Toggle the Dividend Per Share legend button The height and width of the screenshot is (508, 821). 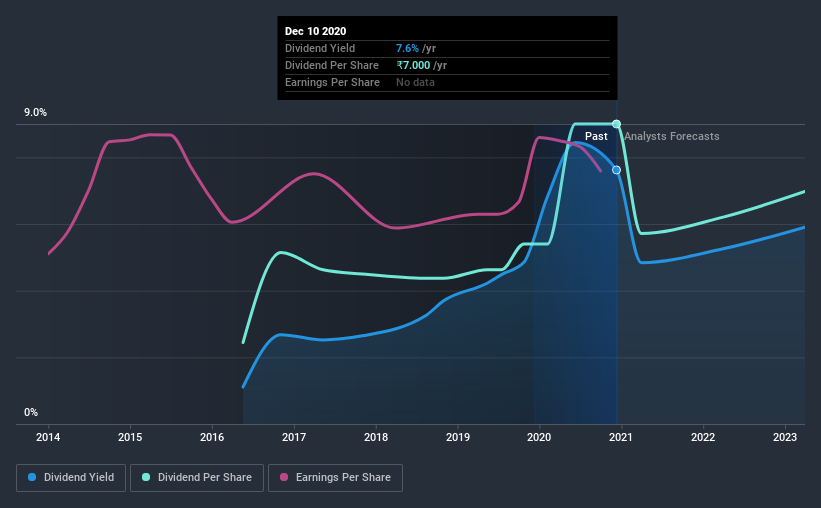pyautogui.click(x=197, y=478)
